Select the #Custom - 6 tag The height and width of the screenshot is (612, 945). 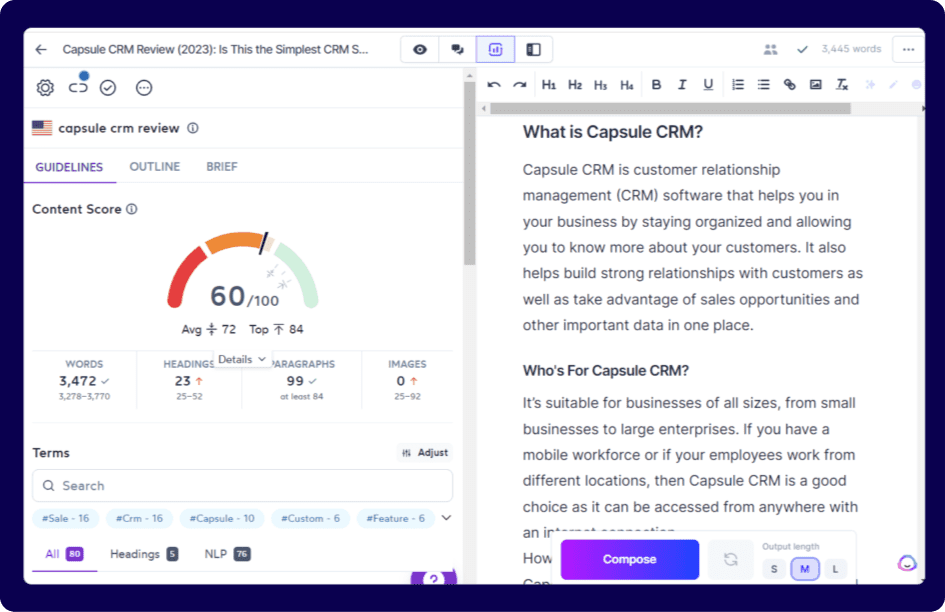pyautogui.click(x=310, y=518)
